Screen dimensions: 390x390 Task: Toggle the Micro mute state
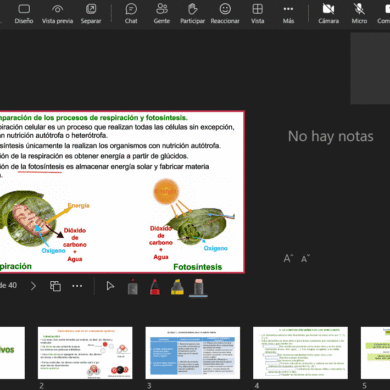359,14
